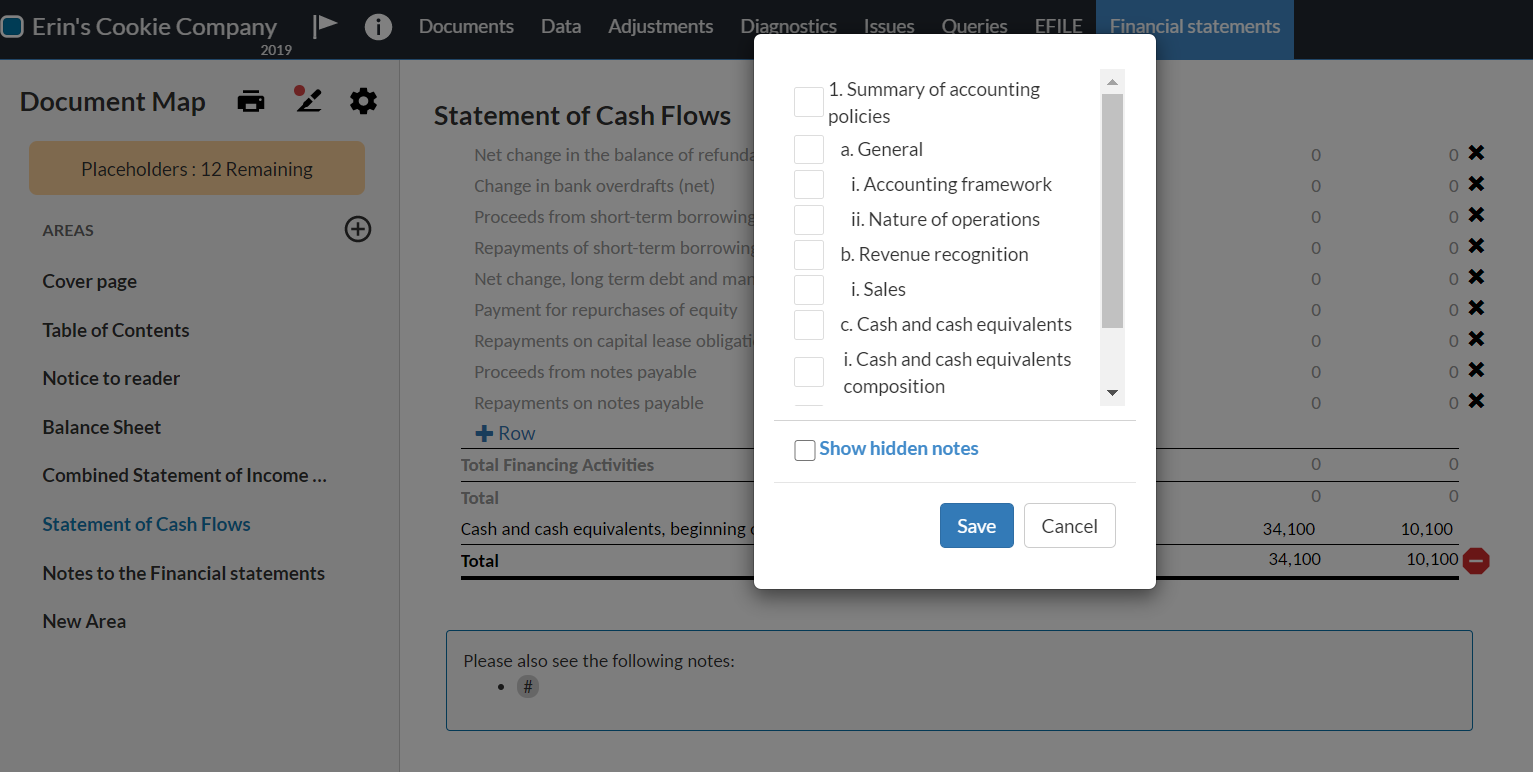
Task: Open the print options for the Document Map
Action: tap(250, 101)
